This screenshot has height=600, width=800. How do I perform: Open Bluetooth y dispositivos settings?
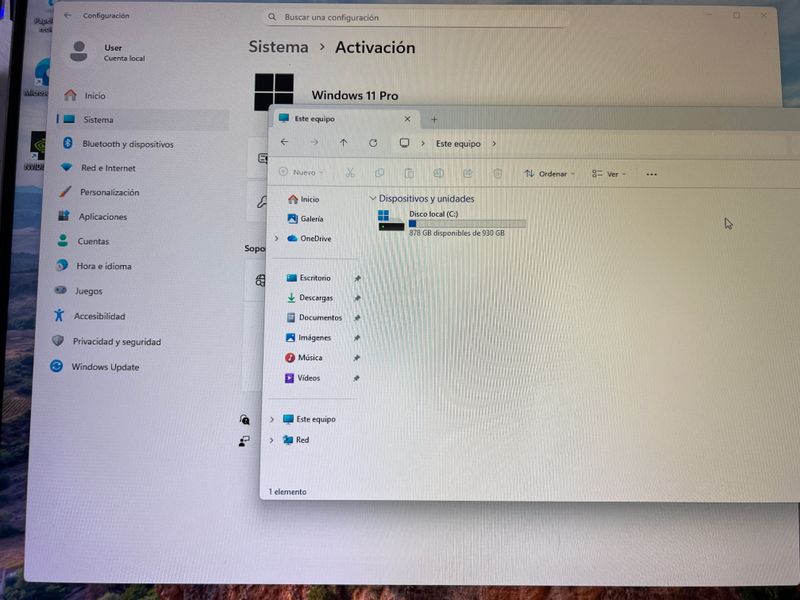pos(118,144)
